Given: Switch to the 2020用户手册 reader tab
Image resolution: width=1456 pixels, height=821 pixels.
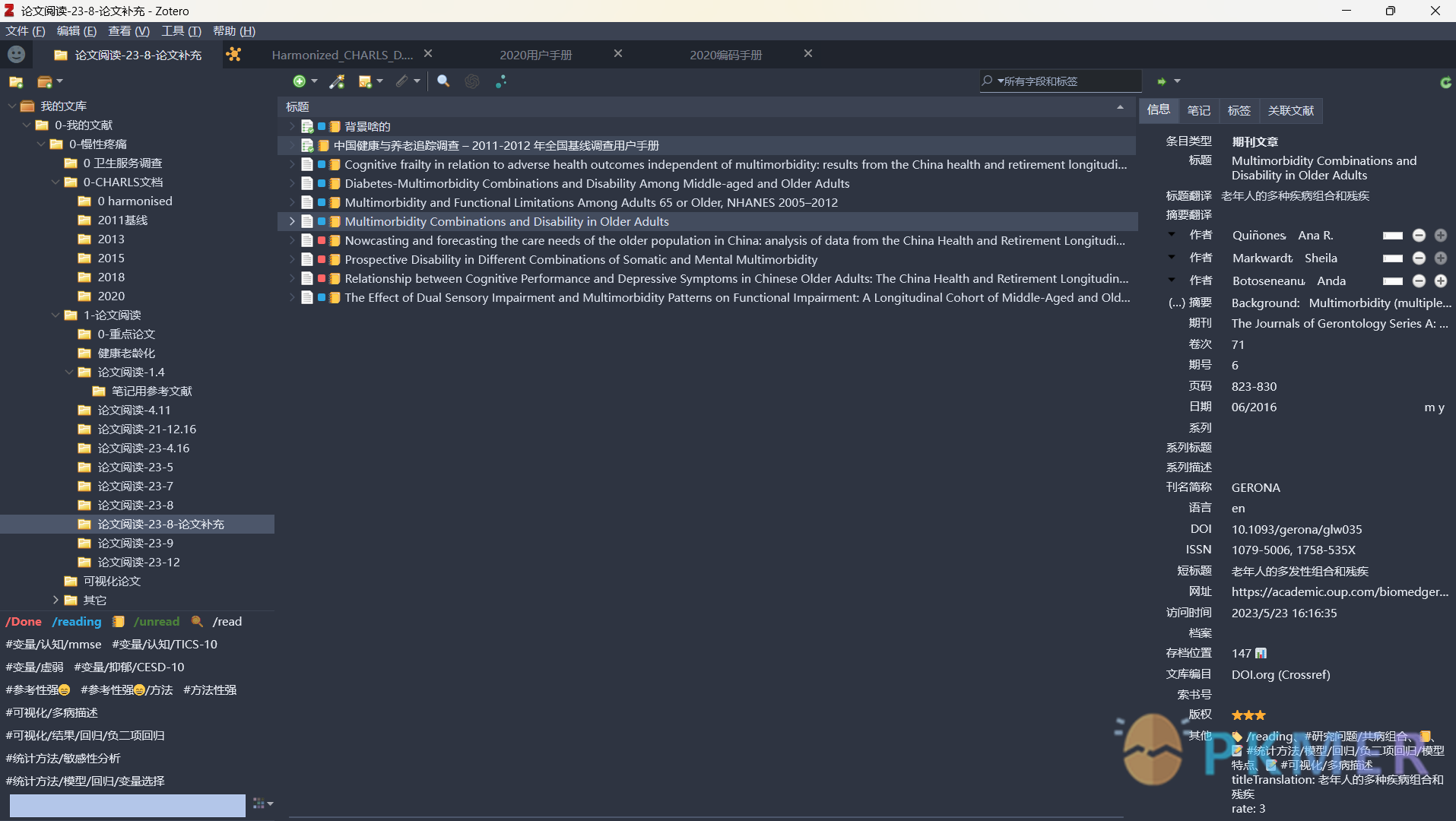Looking at the screenshot, I should [x=536, y=55].
